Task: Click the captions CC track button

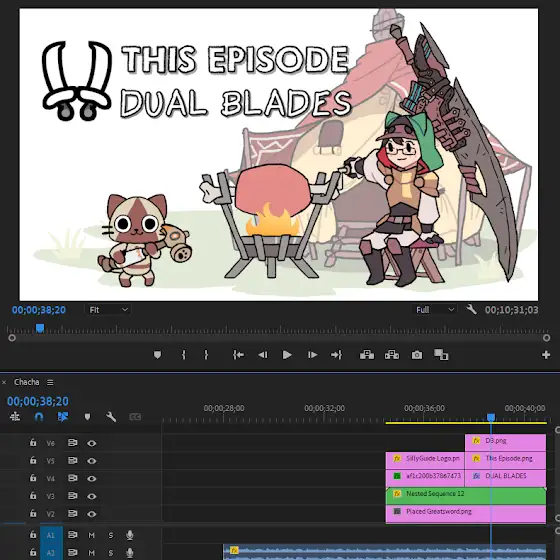Action: click(135, 417)
